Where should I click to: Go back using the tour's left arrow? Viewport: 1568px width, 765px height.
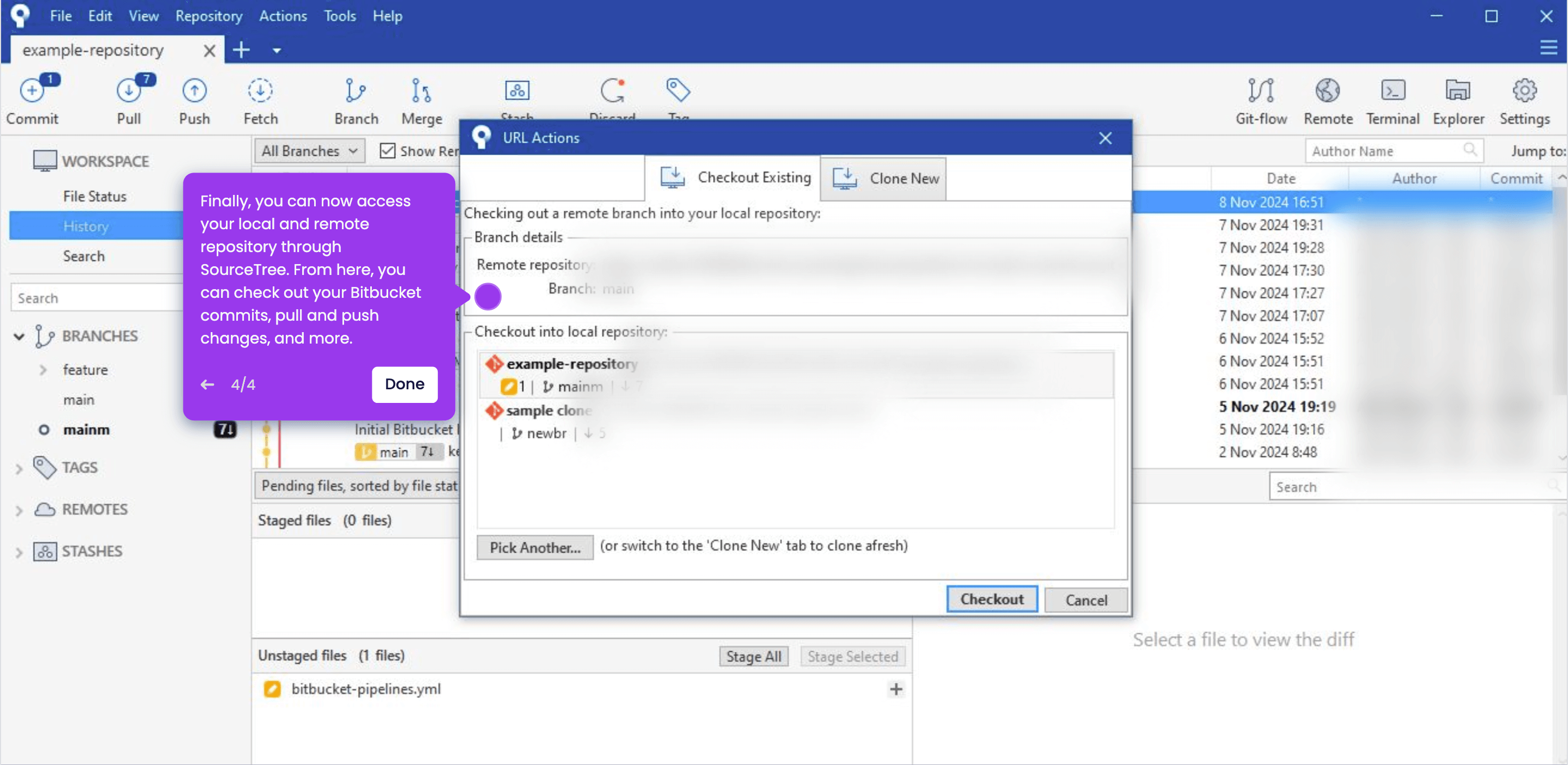click(207, 384)
